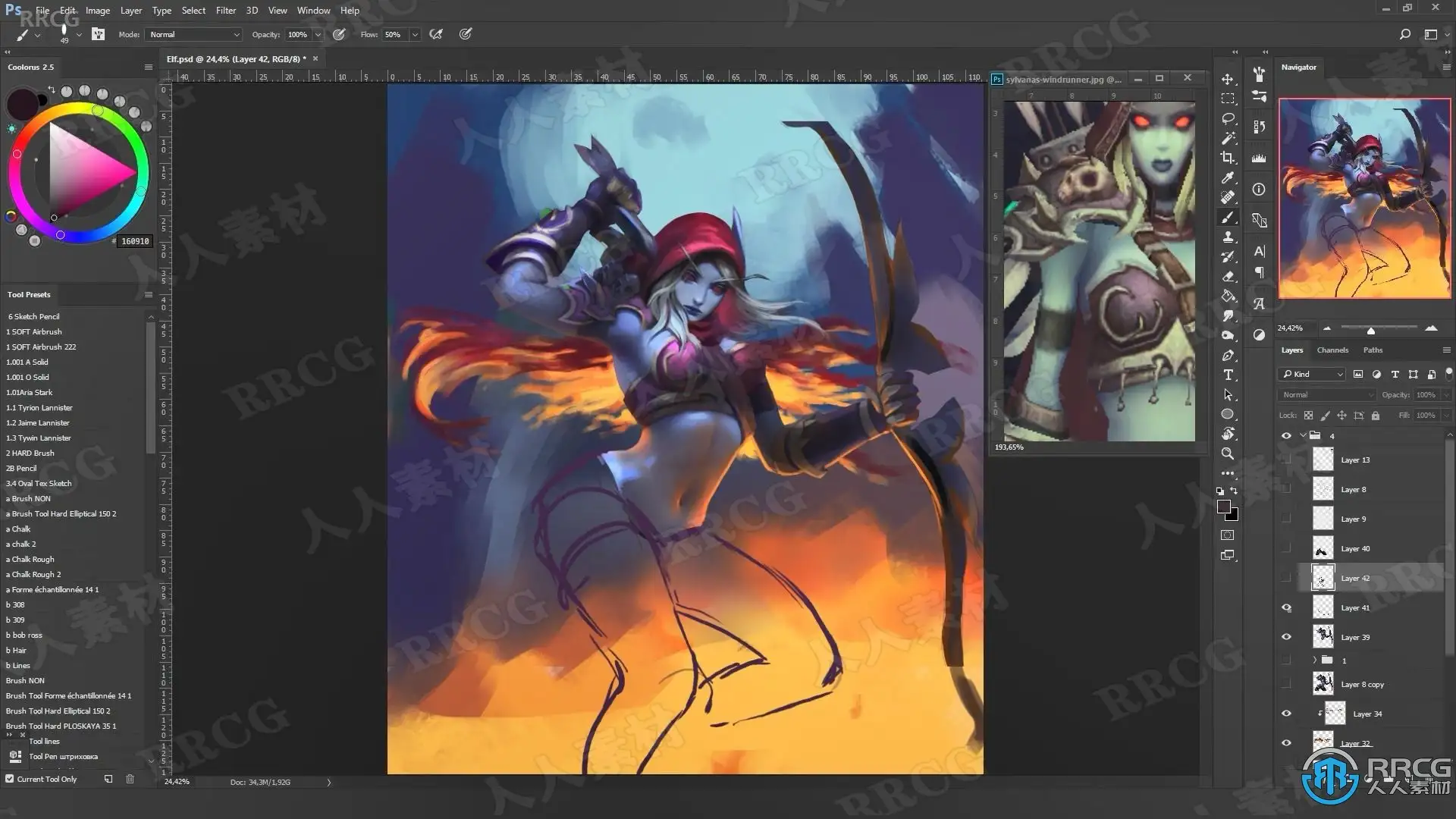Click the search icon in options bar
Screen dimensions: 1456x819
tap(1404, 34)
